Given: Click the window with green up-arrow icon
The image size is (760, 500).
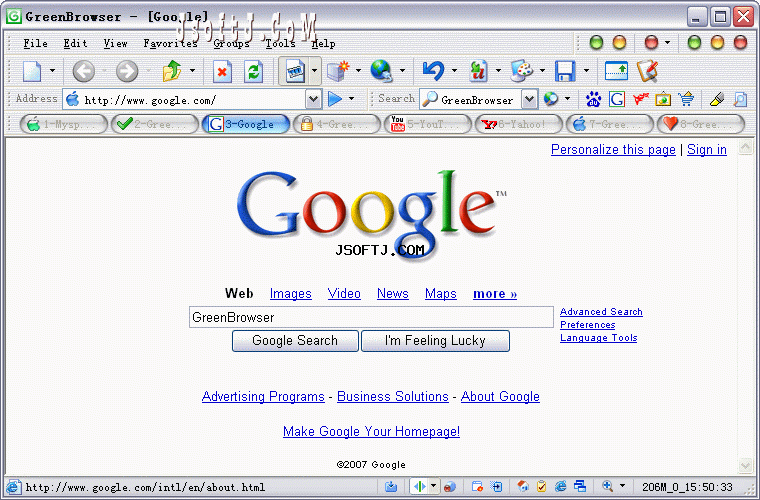Looking at the screenshot, I should coord(616,71).
